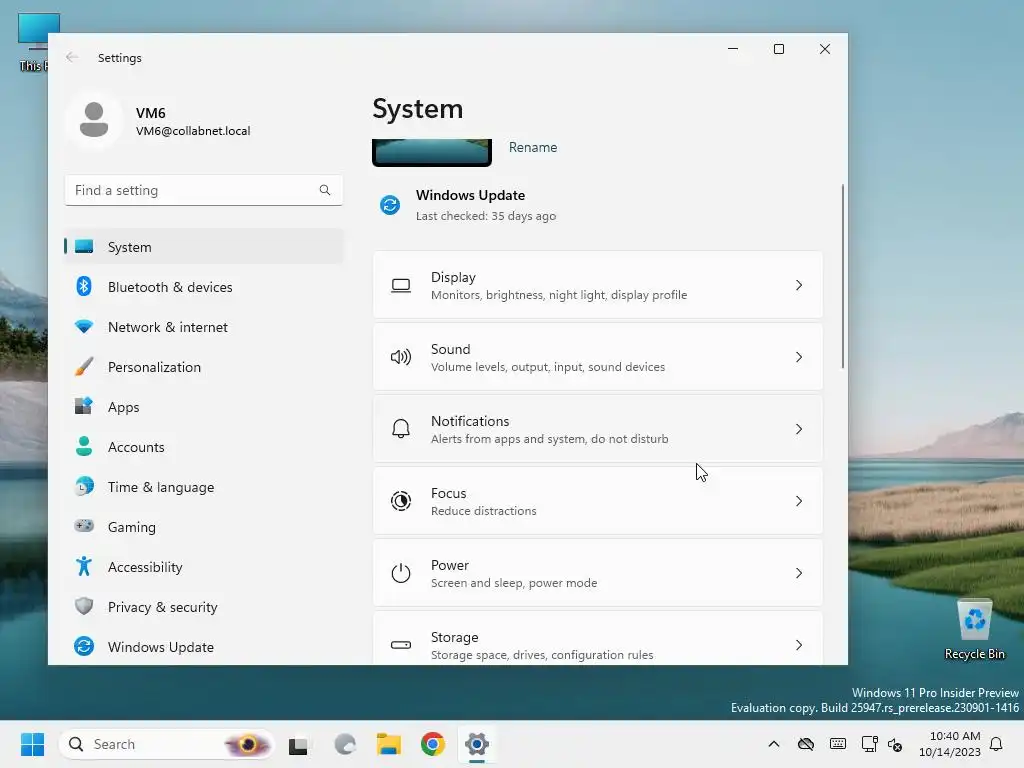Show hidden tray icons chevron

[774, 744]
